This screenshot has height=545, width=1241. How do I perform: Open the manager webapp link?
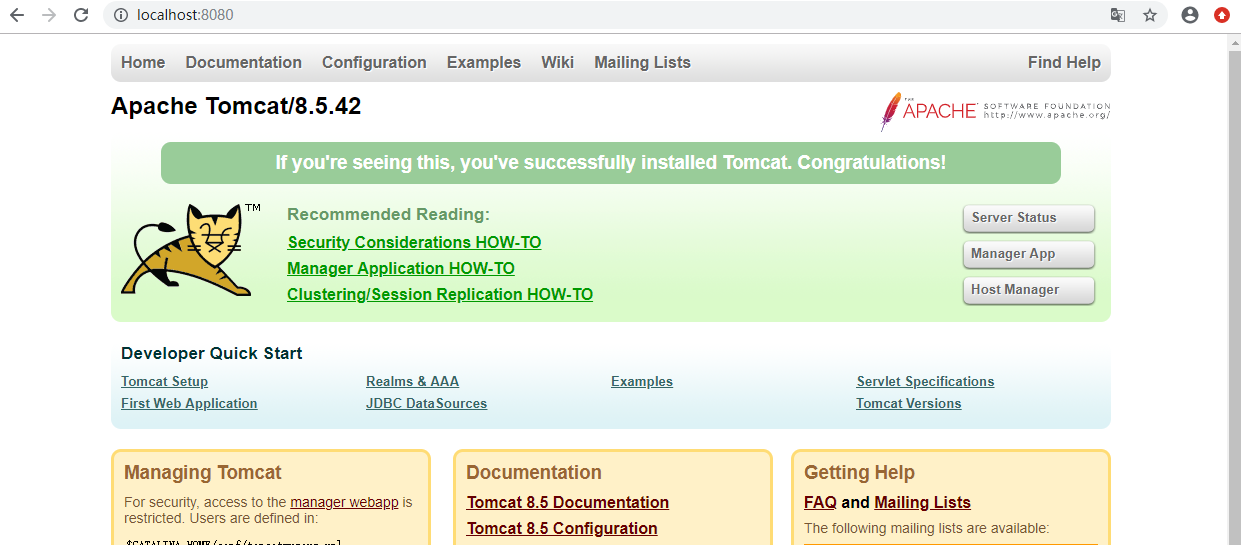[344, 502]
